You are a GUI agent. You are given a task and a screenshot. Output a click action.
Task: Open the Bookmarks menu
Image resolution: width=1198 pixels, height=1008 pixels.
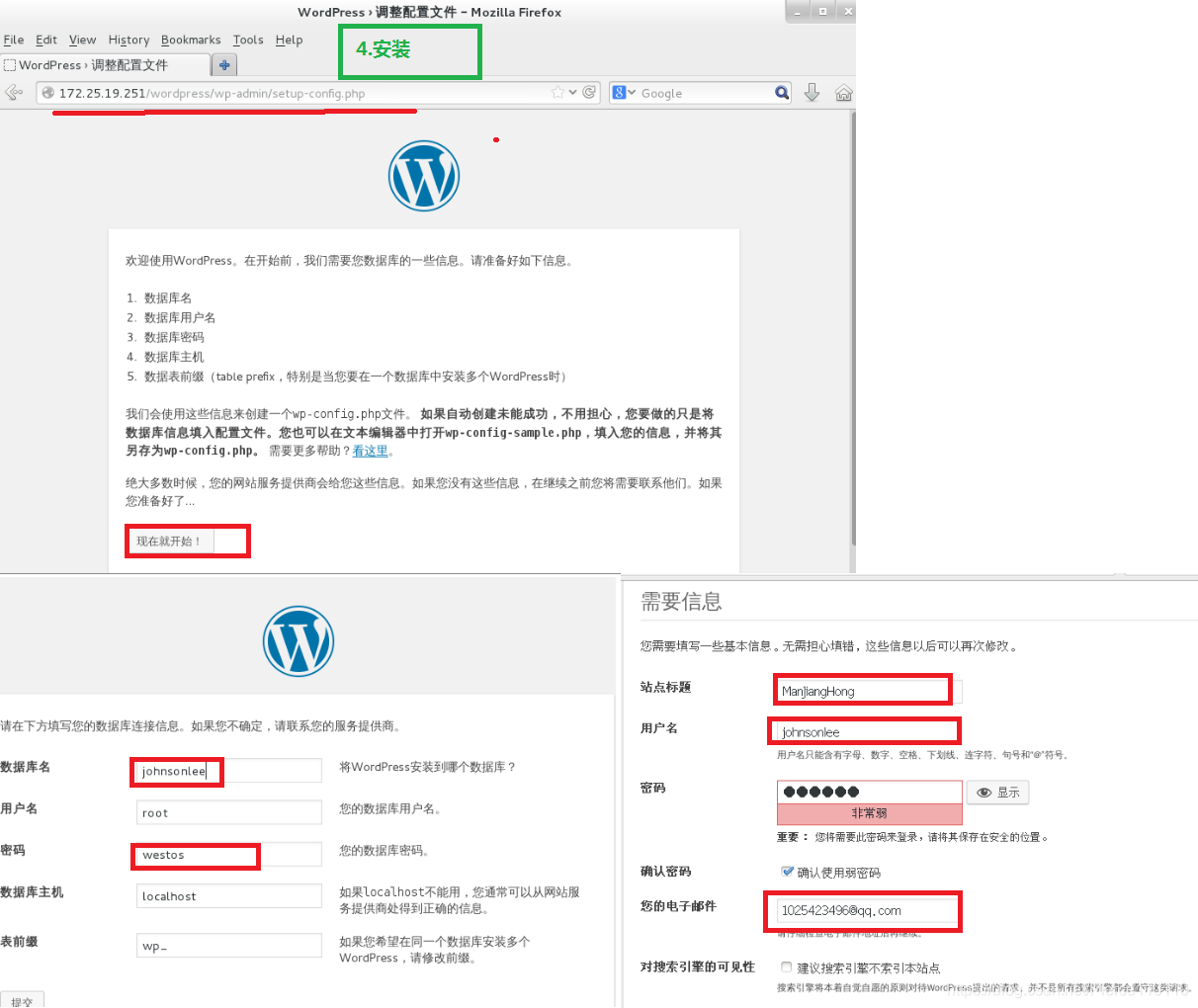(191, 40)
